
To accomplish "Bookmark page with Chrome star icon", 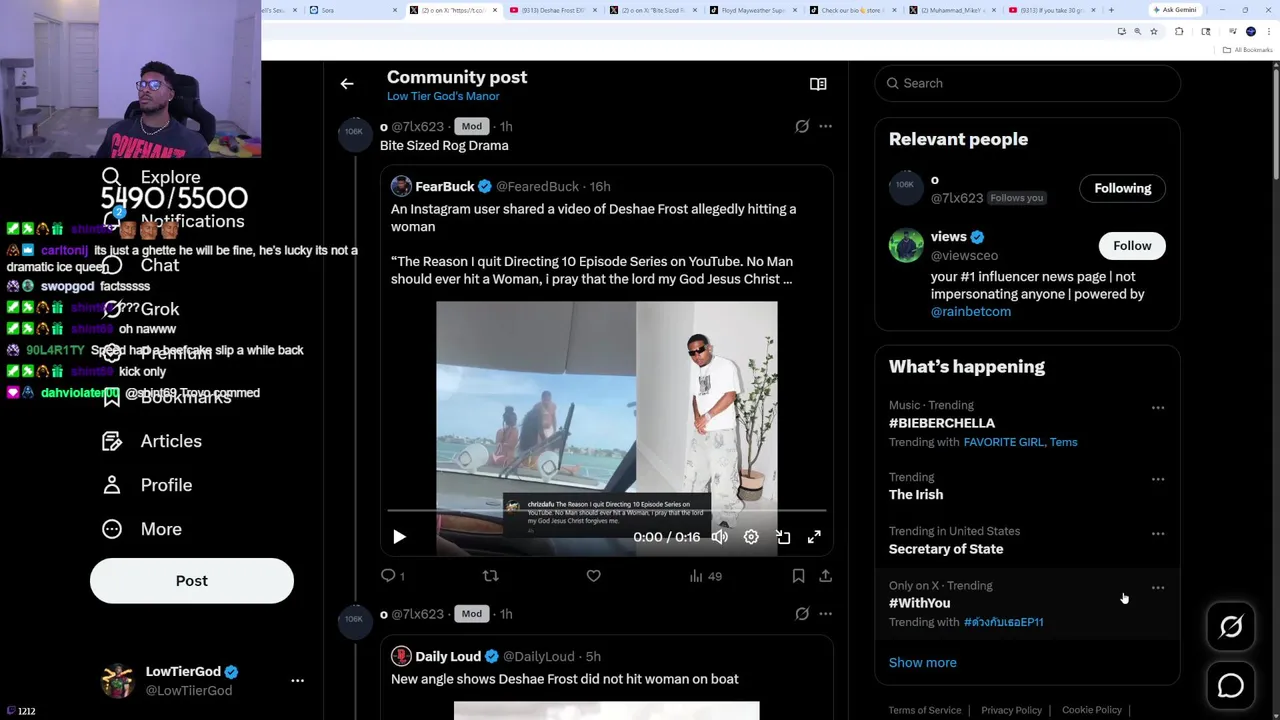I will [x=1154, y=32].
